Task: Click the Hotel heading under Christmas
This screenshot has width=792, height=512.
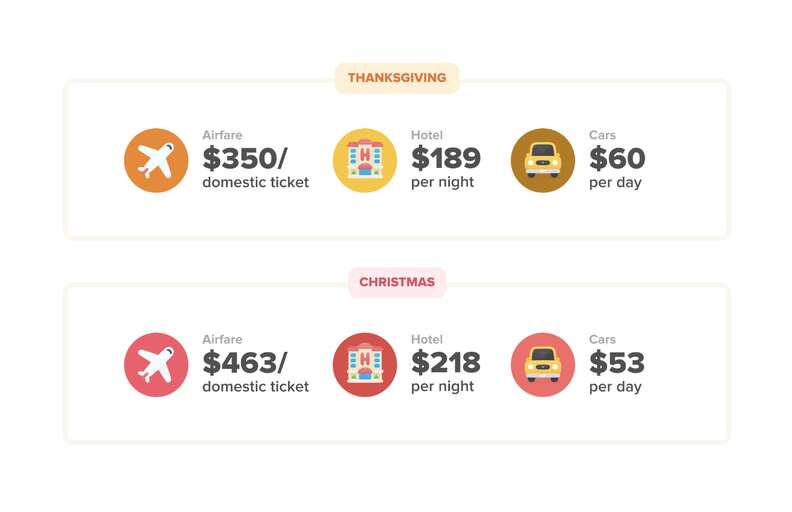Action: point(427,340)
